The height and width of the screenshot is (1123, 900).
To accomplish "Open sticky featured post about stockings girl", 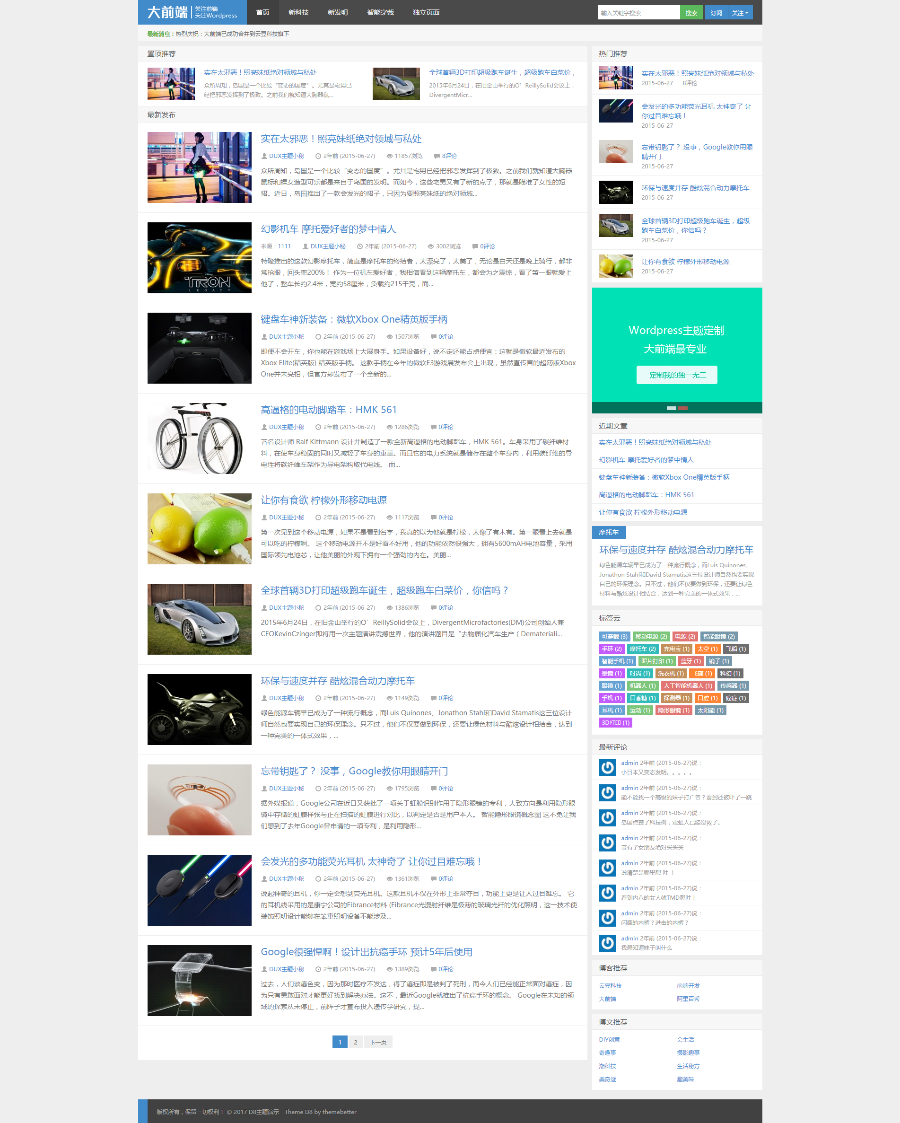I will 260,72.
